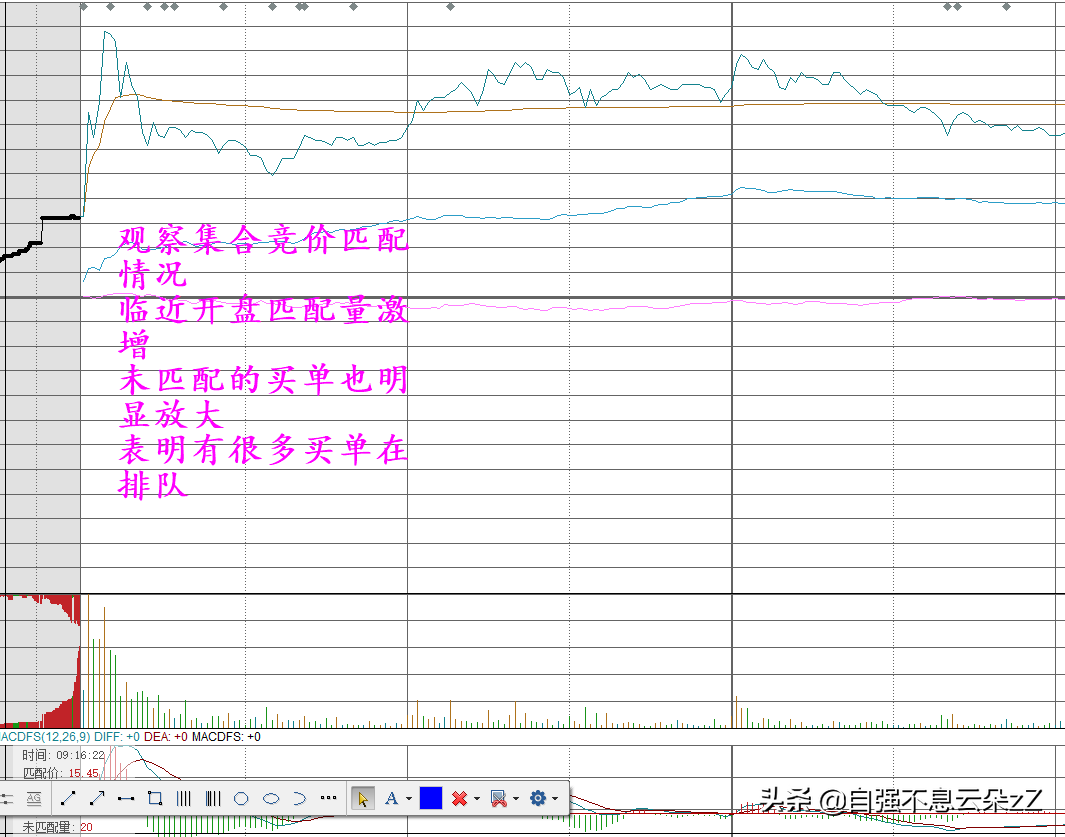Select the rectangle drawing tool

click(x=155, y=798)
